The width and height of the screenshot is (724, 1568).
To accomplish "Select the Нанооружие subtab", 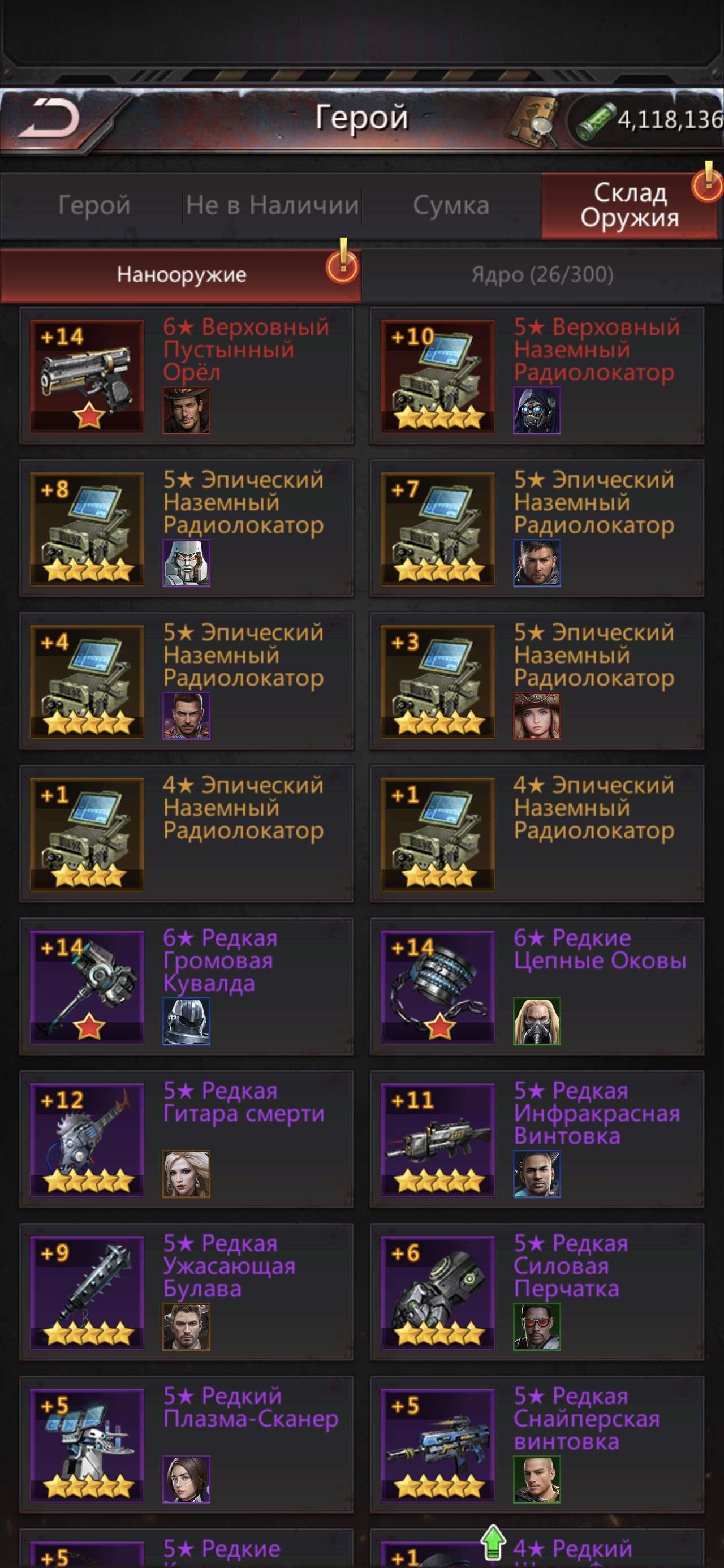I will (x=181, y=275).
